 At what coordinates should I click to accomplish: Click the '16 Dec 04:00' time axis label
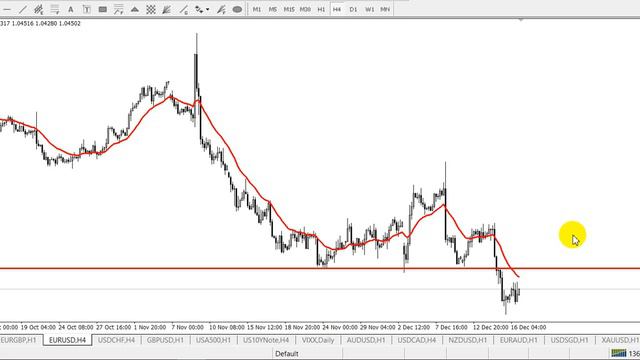[x=528, y=327]
